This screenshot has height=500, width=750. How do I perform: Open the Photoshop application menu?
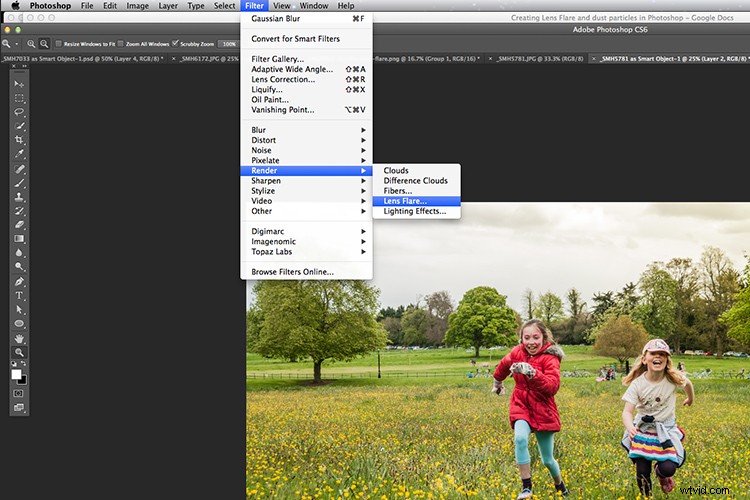(50, 6)
